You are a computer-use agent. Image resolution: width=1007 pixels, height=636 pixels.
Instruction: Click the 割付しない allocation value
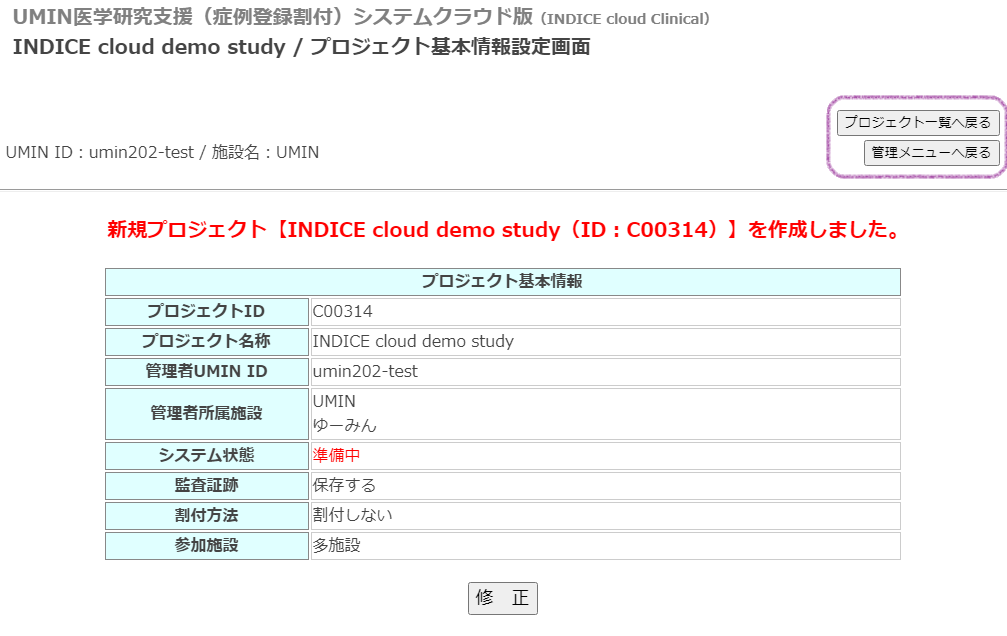pyautogui.click(x=353, y=515)
